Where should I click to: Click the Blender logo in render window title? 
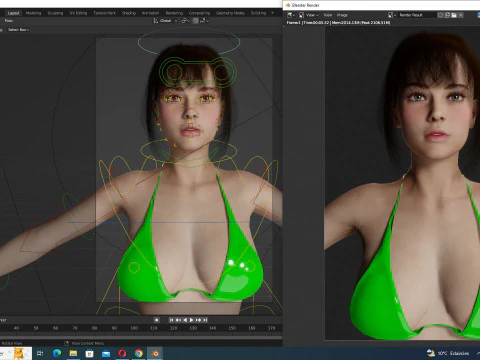(x=288, y=5)
